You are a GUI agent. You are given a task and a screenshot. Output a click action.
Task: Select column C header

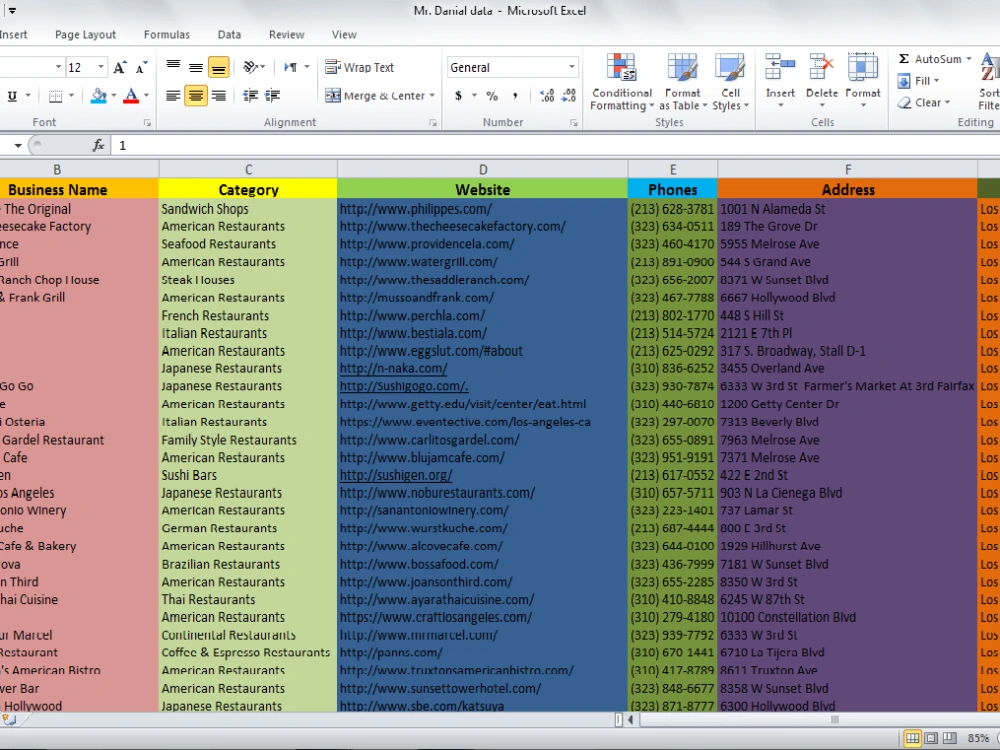248,170
